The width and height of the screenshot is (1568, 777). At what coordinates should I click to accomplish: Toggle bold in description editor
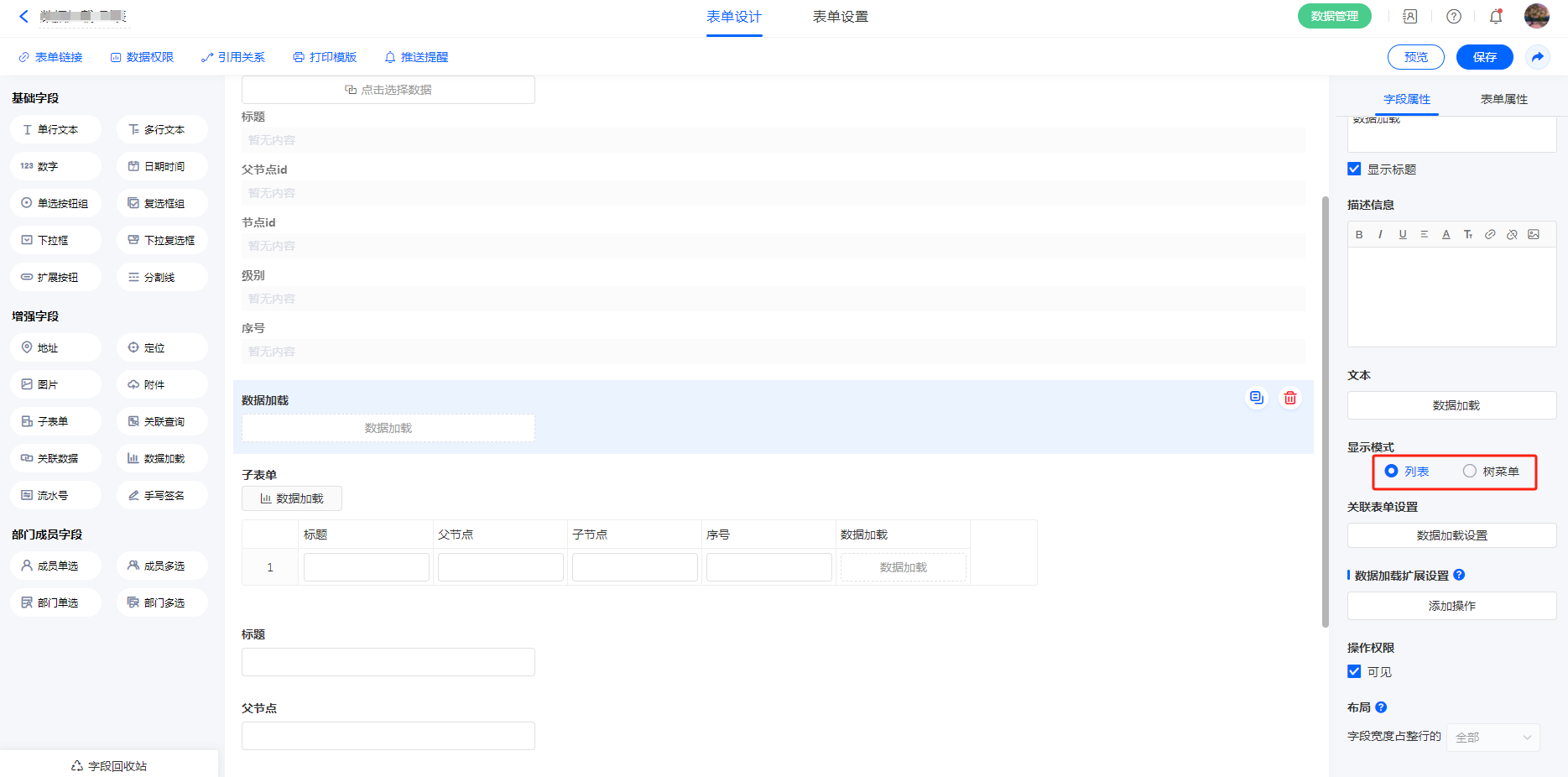[x=1359, y=235]
